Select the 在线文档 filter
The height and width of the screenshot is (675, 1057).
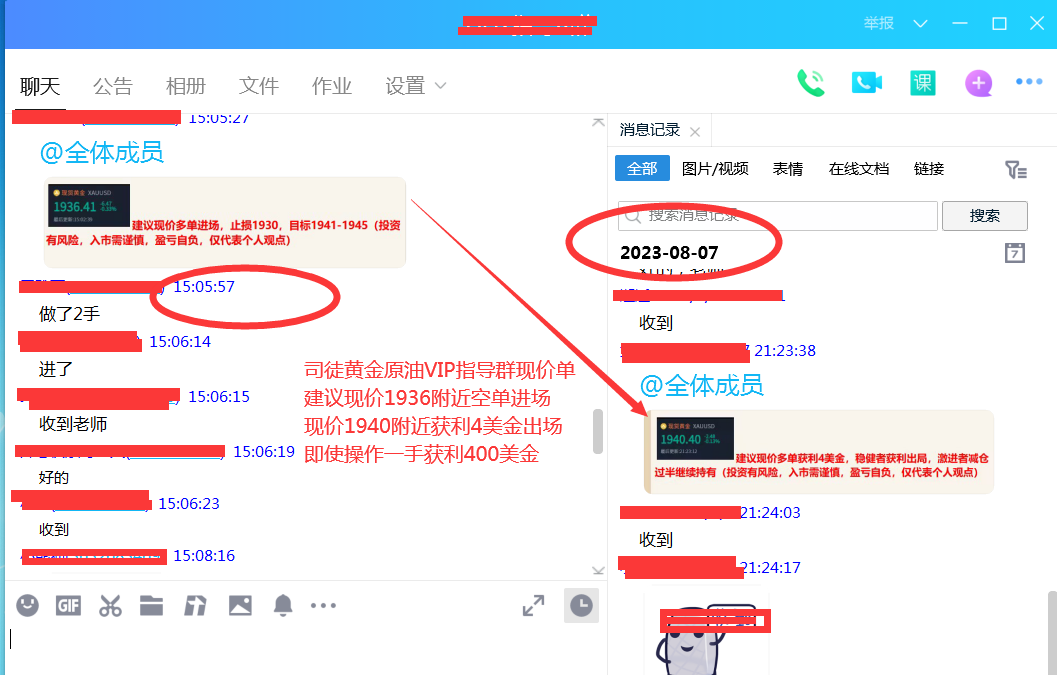click(x=859, y=169)
